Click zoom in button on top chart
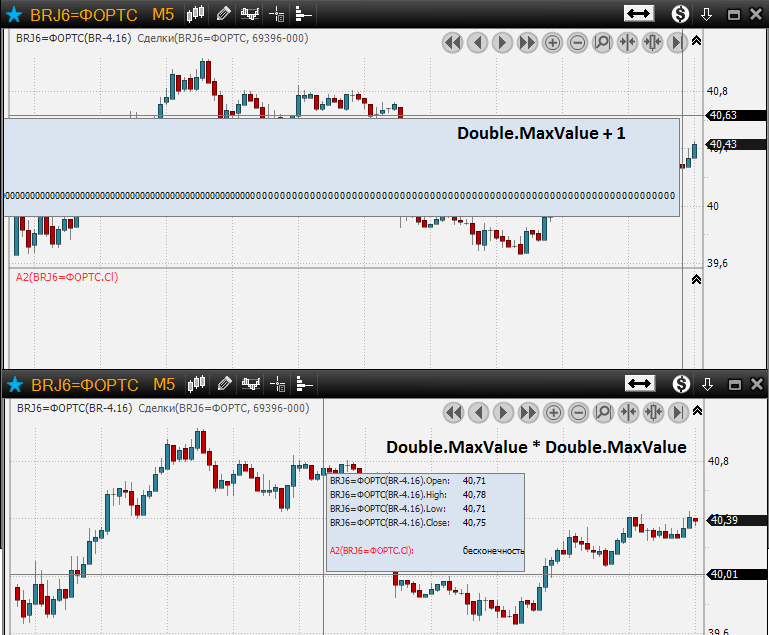 [x=552, y=42]
